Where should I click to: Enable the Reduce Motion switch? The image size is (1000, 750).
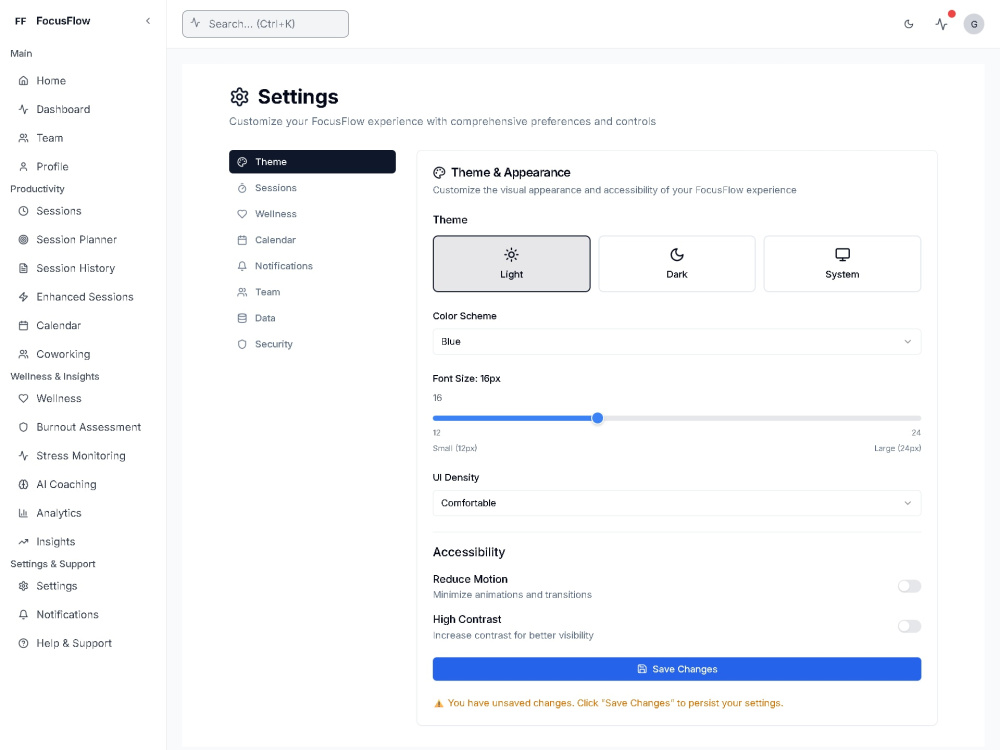[x=909, y=586]
